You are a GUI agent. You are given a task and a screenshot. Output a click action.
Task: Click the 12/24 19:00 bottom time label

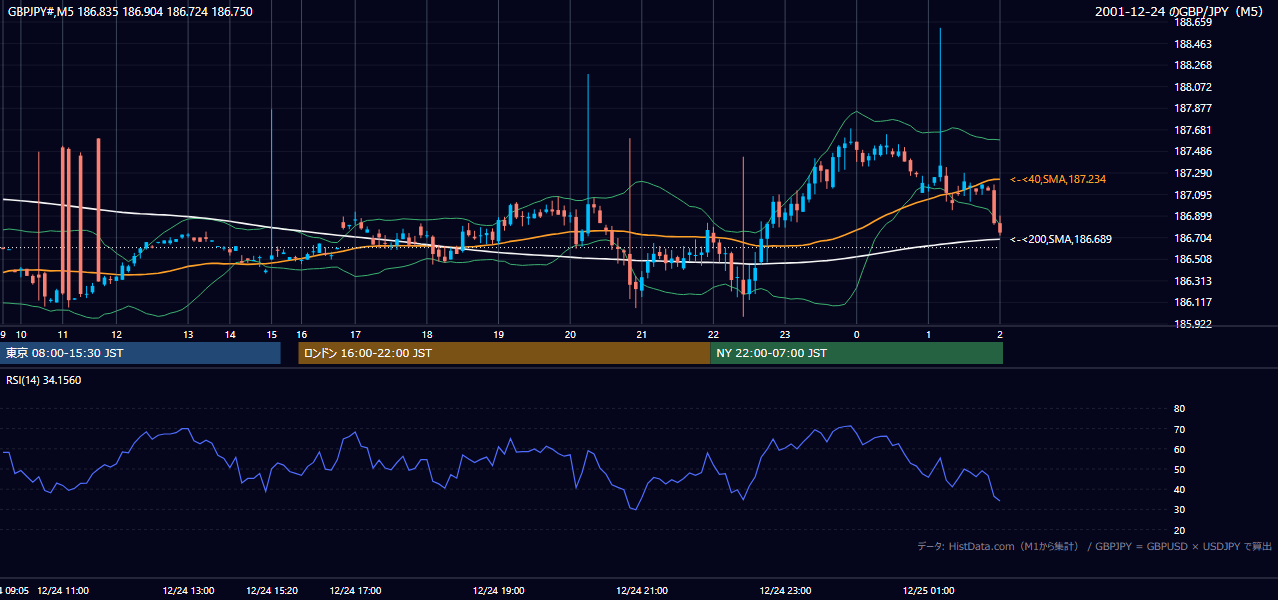tap(499, 591)
